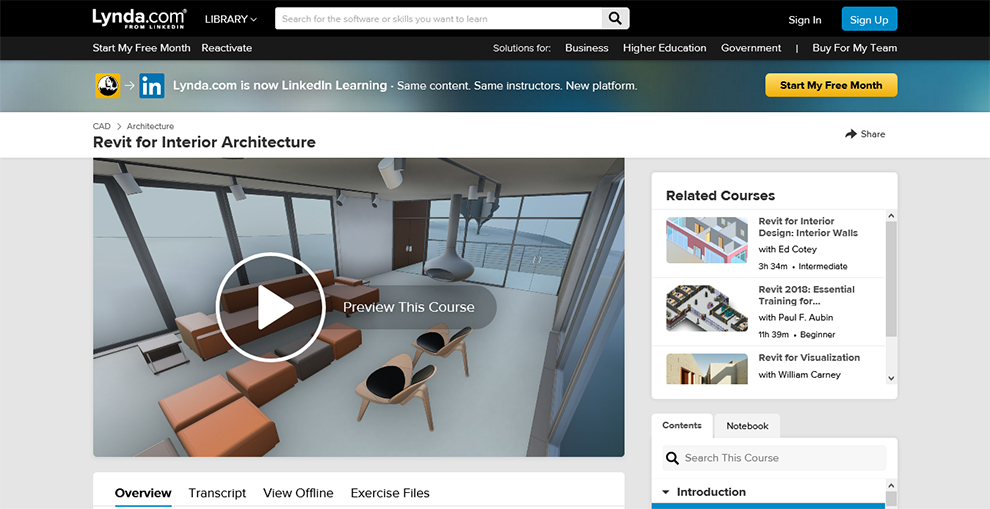
Task: Open the Government solutions link
Action: tap(751, 48)
